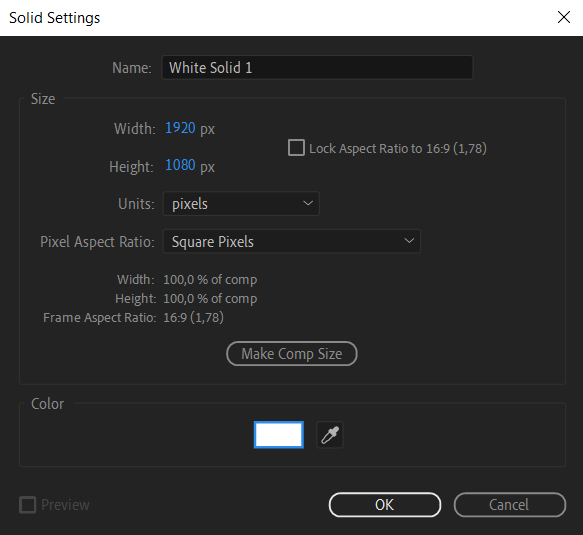Close the Solid Settings dialog with X
Viewport: 583px width, 535px height.
point(564,17)
